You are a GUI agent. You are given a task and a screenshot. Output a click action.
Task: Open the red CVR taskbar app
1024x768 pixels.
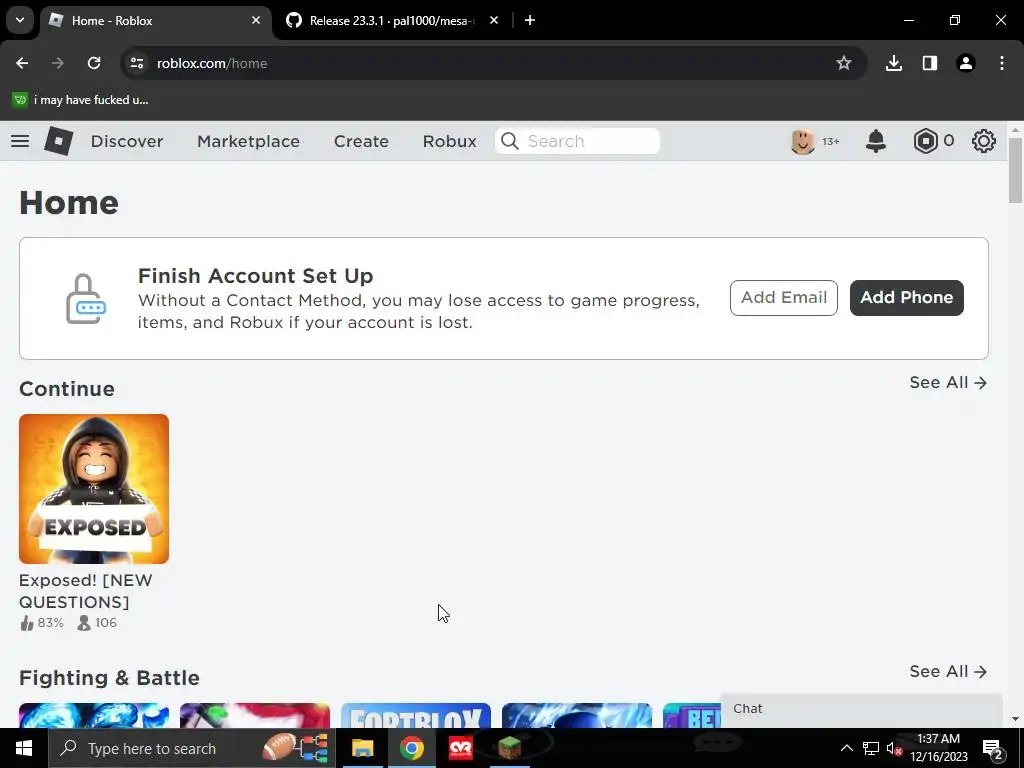coord(460,748)
